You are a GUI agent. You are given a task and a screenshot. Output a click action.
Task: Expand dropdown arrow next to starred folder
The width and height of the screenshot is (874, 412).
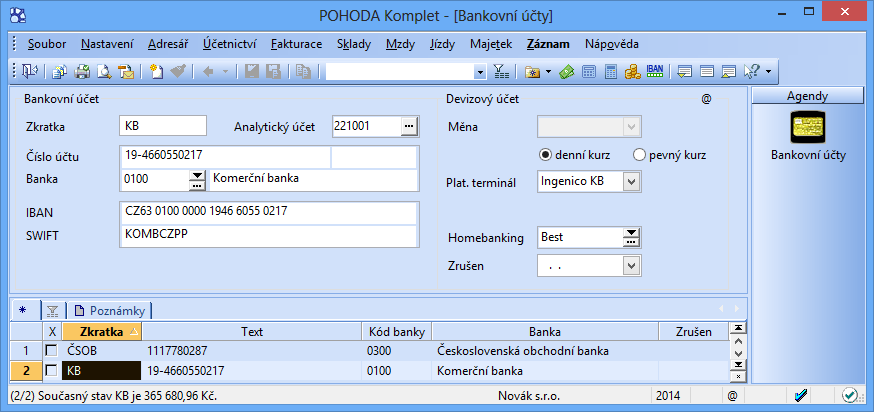pyautogui.click(x=548, y=72)
